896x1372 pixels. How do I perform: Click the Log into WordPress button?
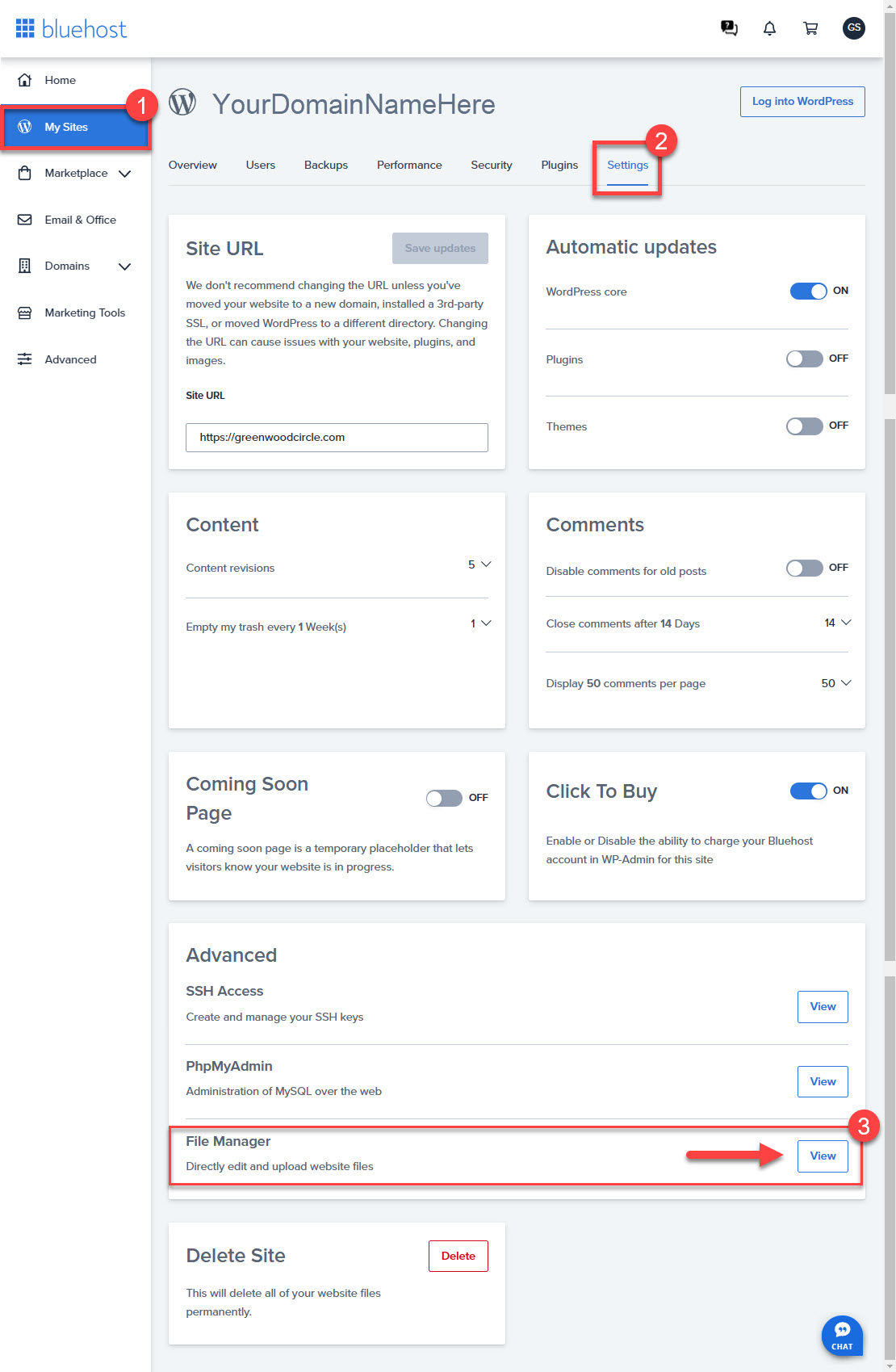coord(802,102)
